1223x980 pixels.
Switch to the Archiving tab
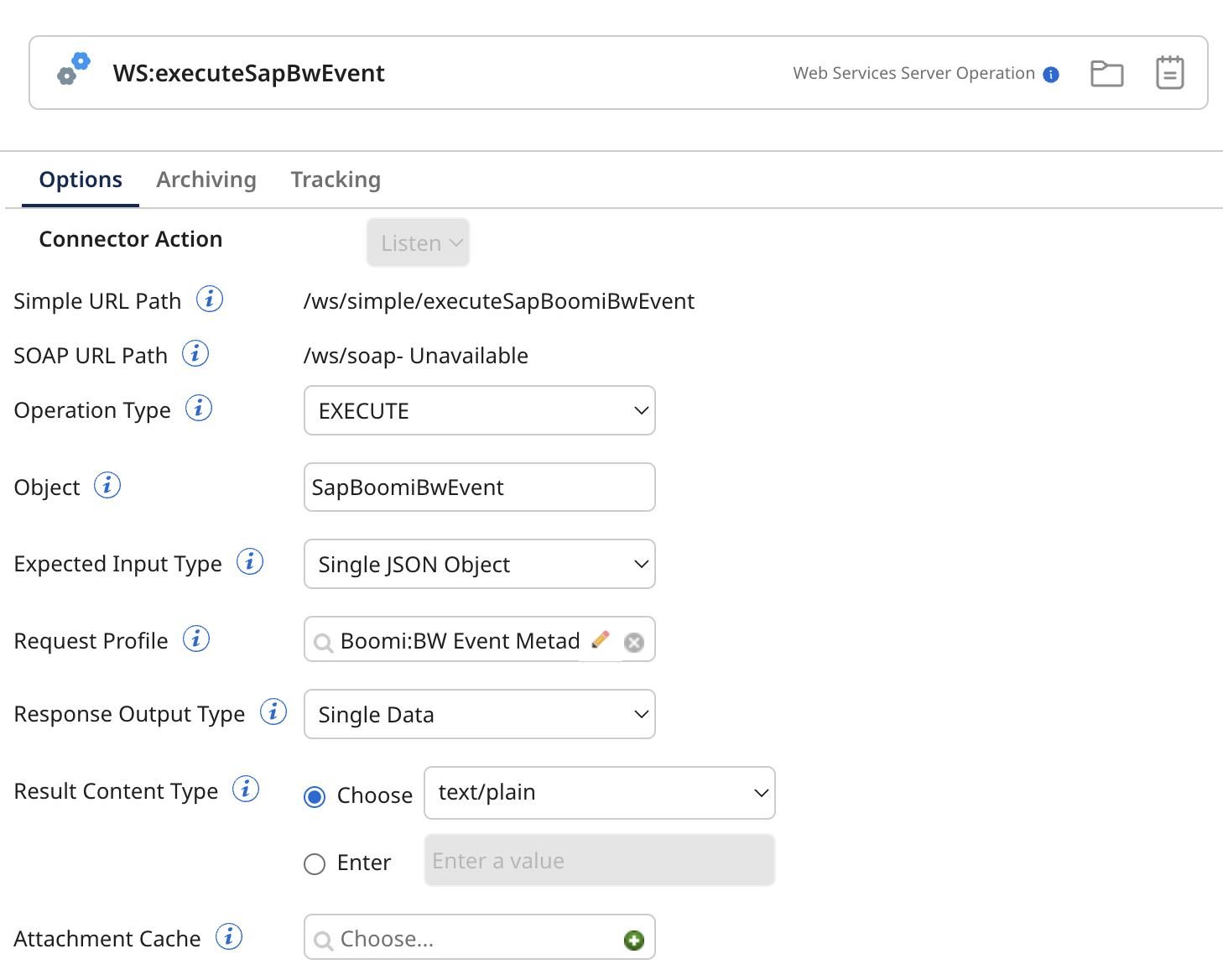tap(206, 179)
